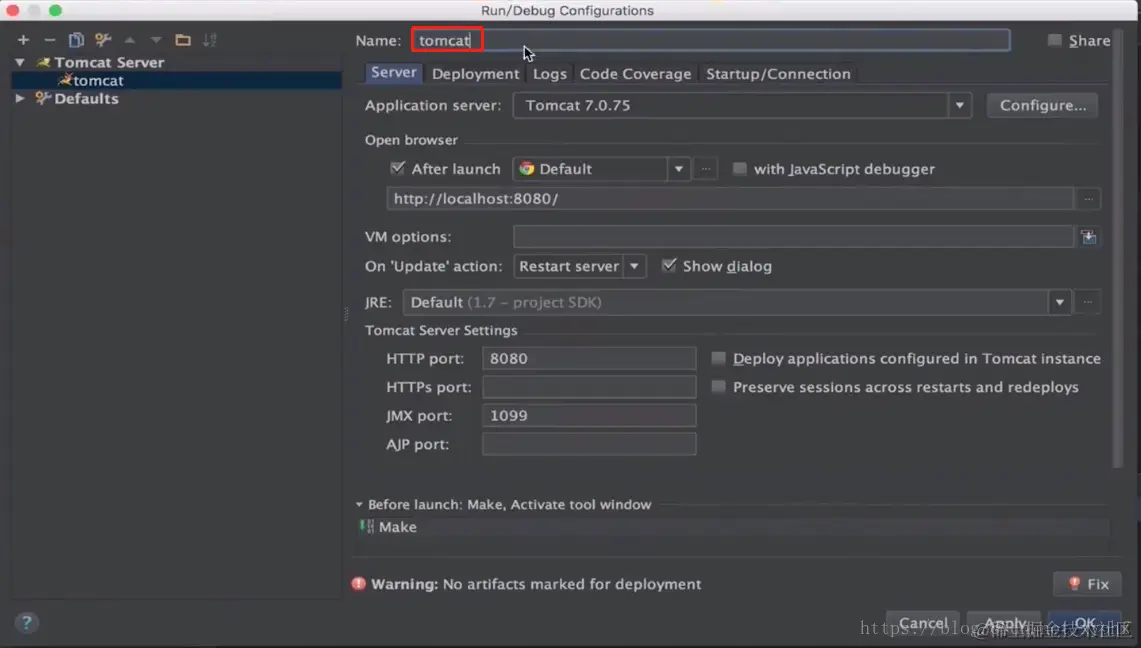Enable Deploy applications configured in Tomcat instance
1141x648 pixels.
click(x=718, y=358)
